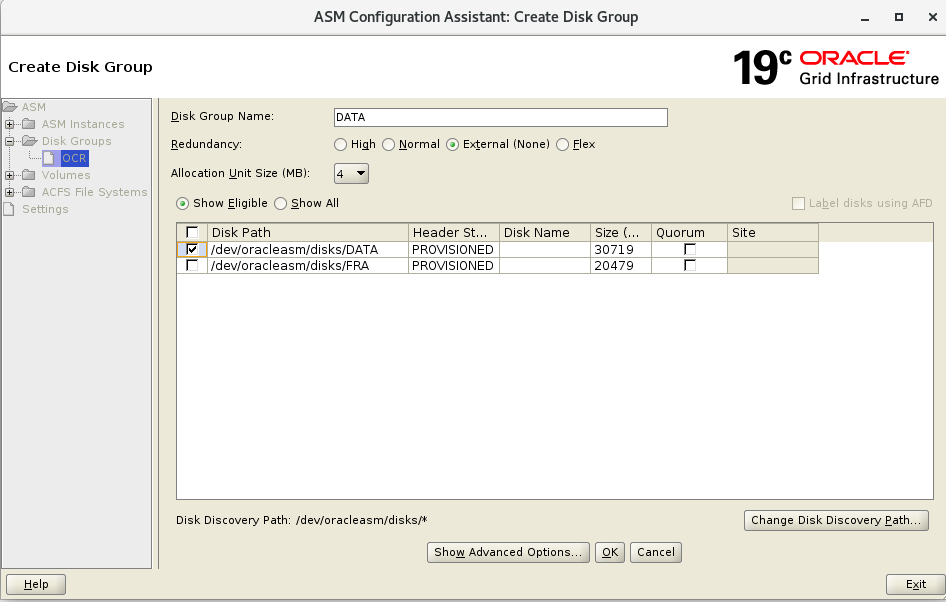Screen dimensions: 946x602
Task: Close the ASM Configuration Assistant window
Action: 933,17
